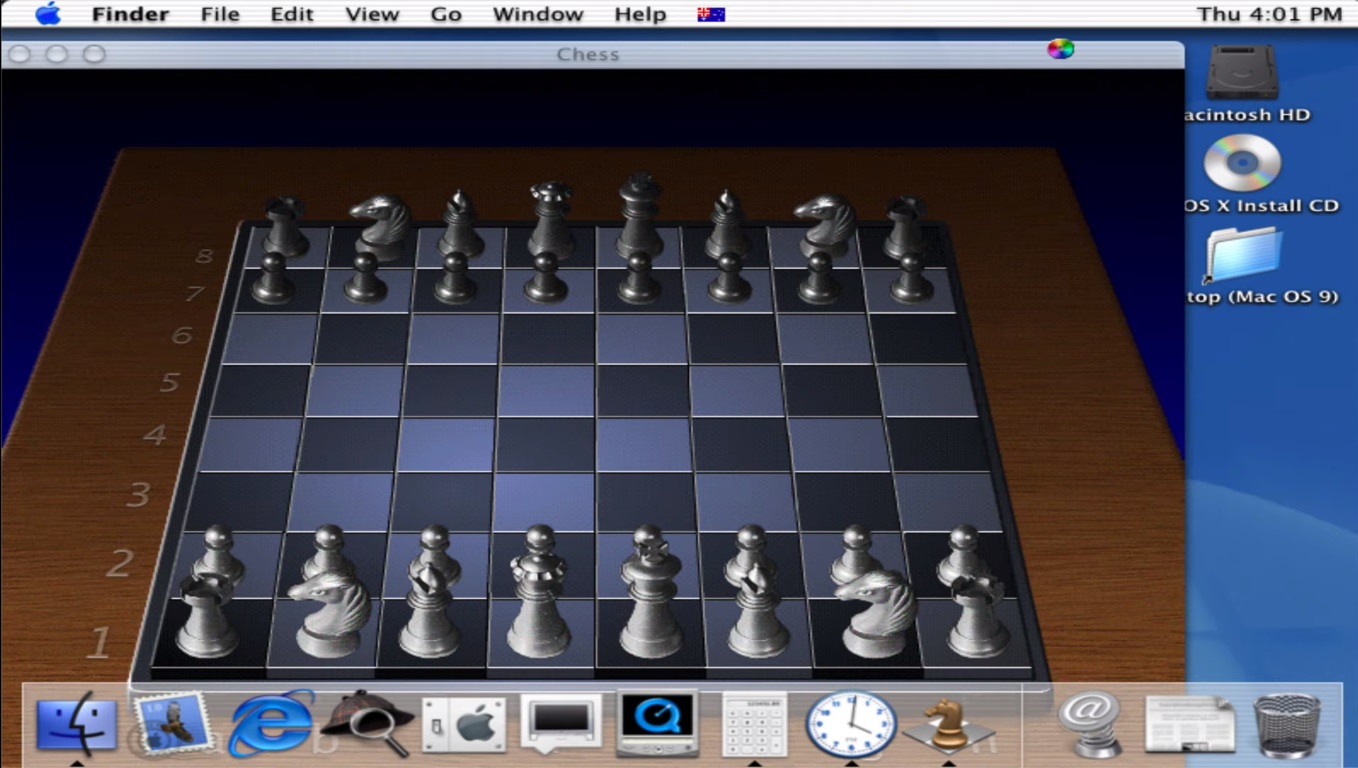The image size is (1358, 768).
Task: Close the Chess window
Action: click(x=19, y=54)
